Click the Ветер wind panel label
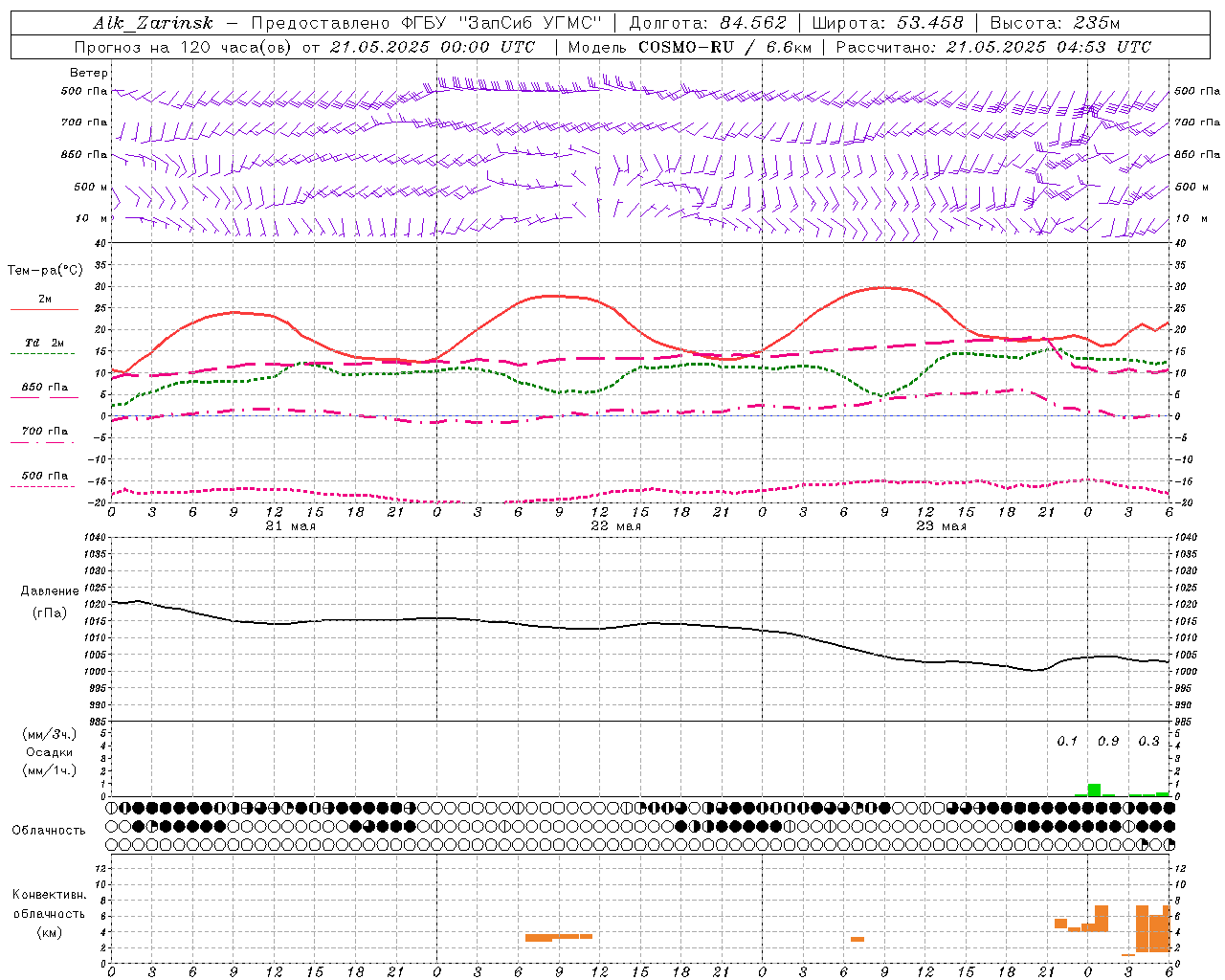Image resolution: width=1225 pixels, height=980 pixels. coord(89,73)
